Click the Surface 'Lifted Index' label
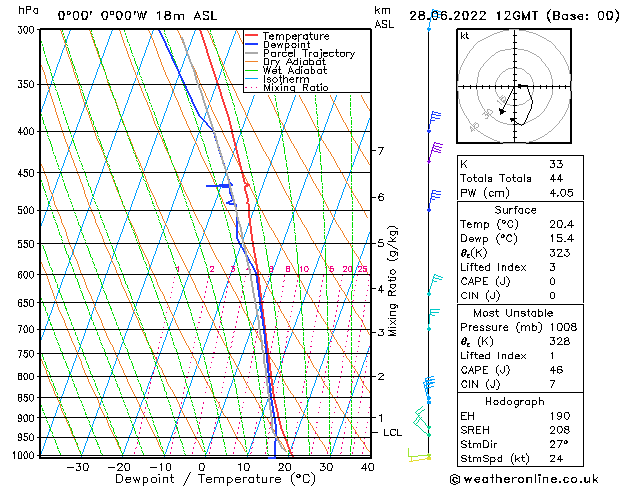 click(x=493, y=267)
